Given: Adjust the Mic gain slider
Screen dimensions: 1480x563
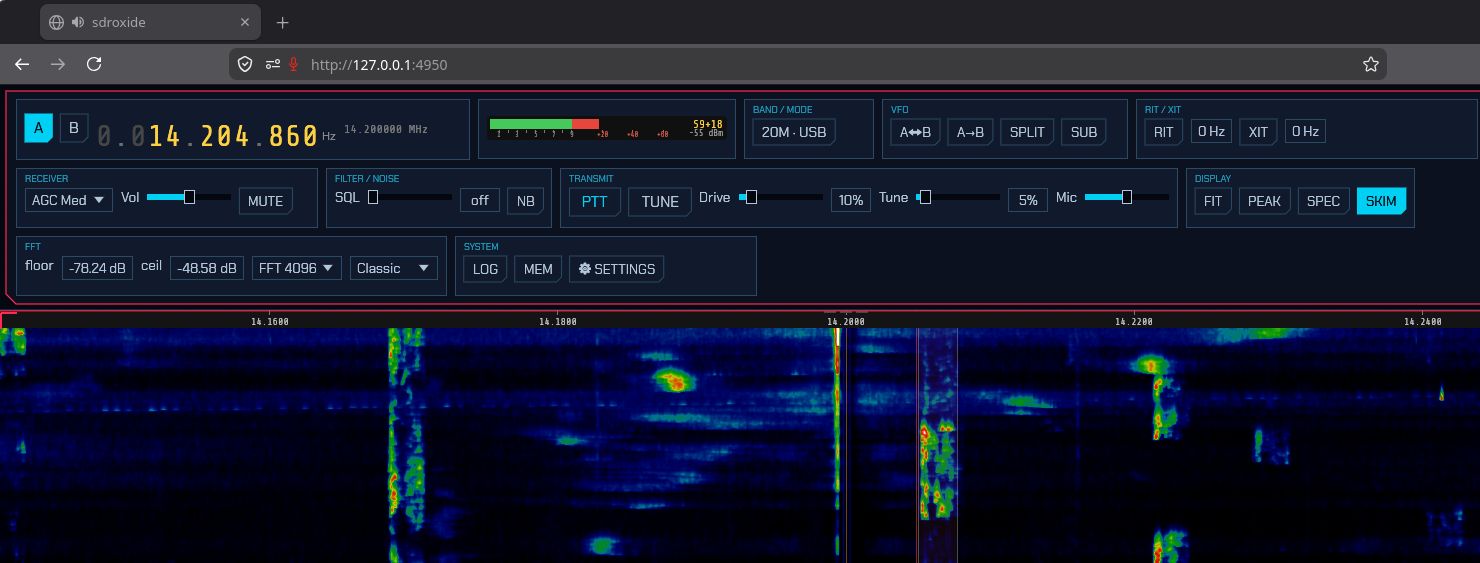Looking at the screenshot, I should [1127, 197].
